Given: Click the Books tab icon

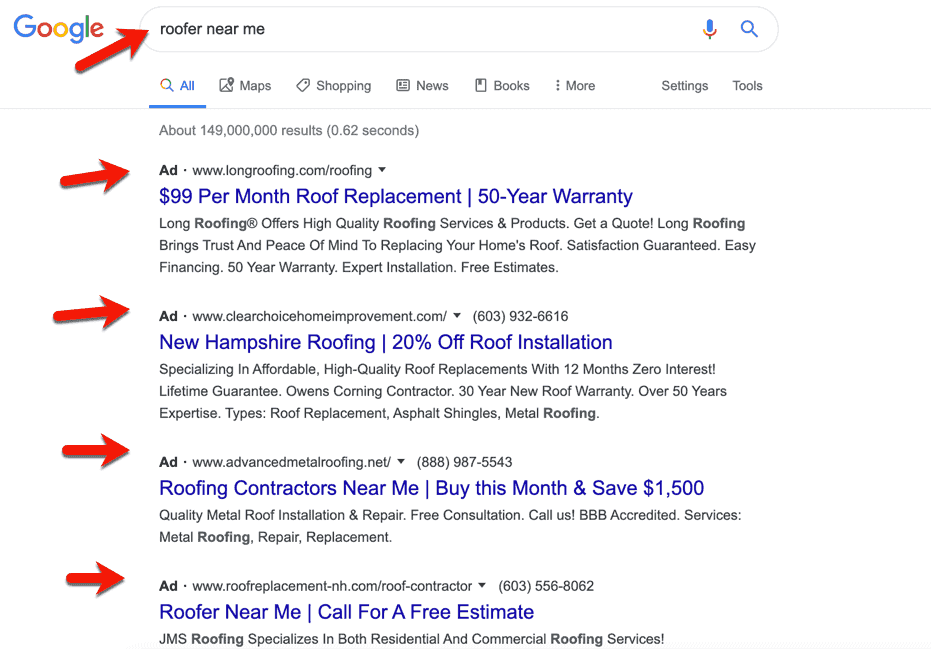Looking at the screenshot, I should coord(480,86).
